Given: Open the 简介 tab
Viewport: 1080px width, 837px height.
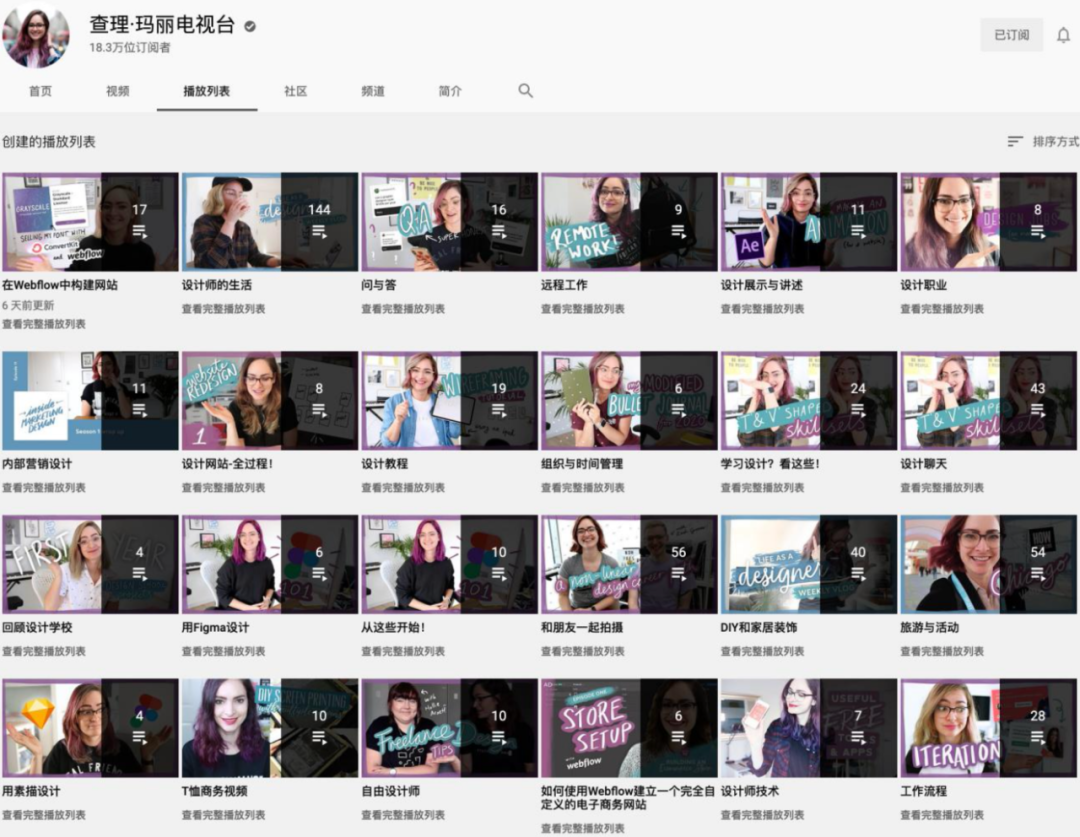Looking at the screenshot, I should (450, 91).
